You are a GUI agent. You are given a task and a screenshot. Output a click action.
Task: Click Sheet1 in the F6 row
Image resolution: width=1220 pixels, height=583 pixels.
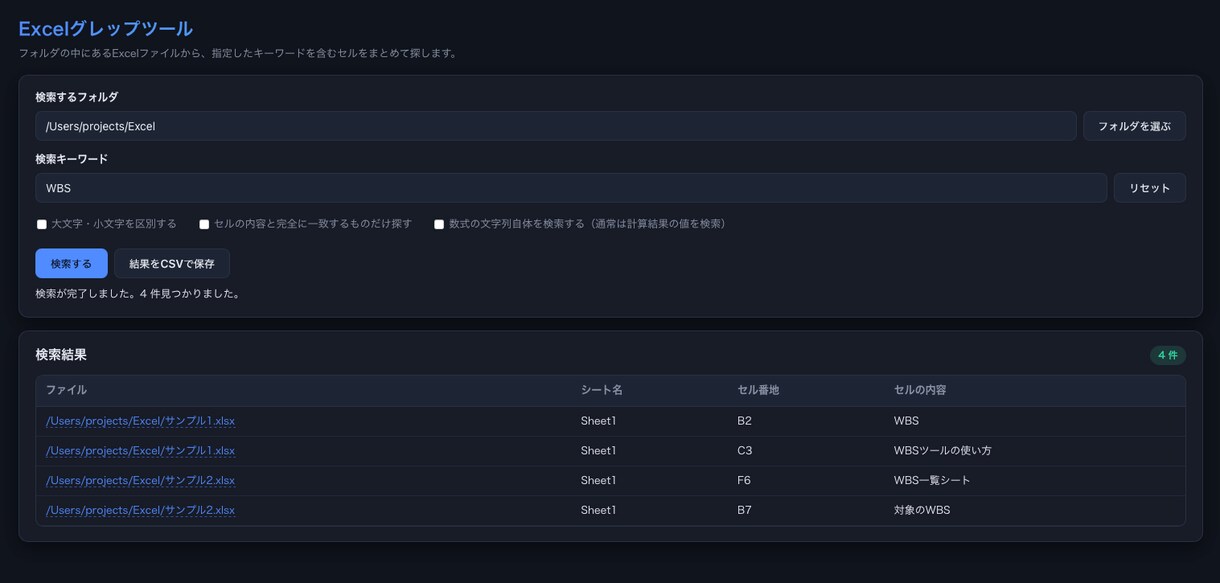click(598, 481)
